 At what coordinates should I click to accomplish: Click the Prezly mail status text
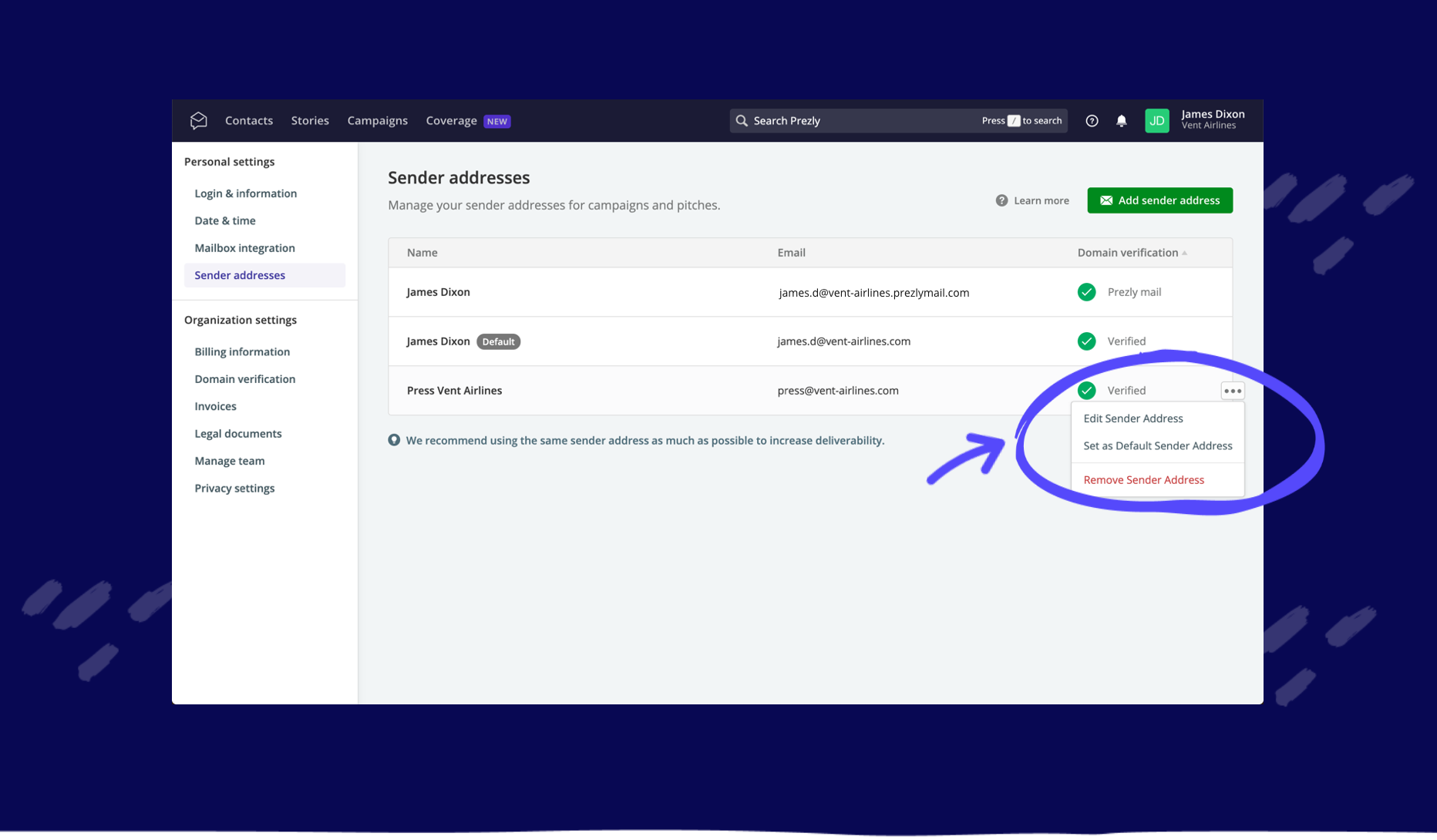1134,292
